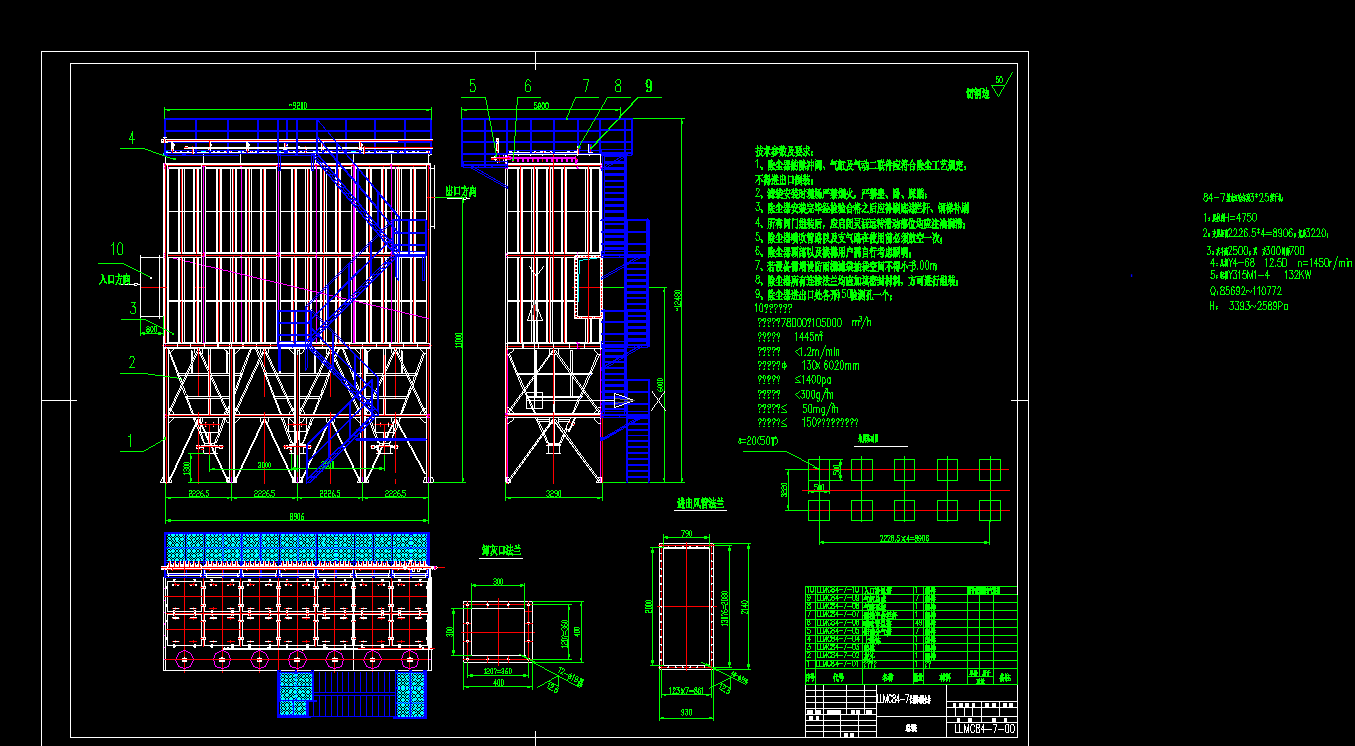1355x746 pixels.
Task: Pick the 2226.5*4=8906 note line on the right
Action: tap(1263, 232)
